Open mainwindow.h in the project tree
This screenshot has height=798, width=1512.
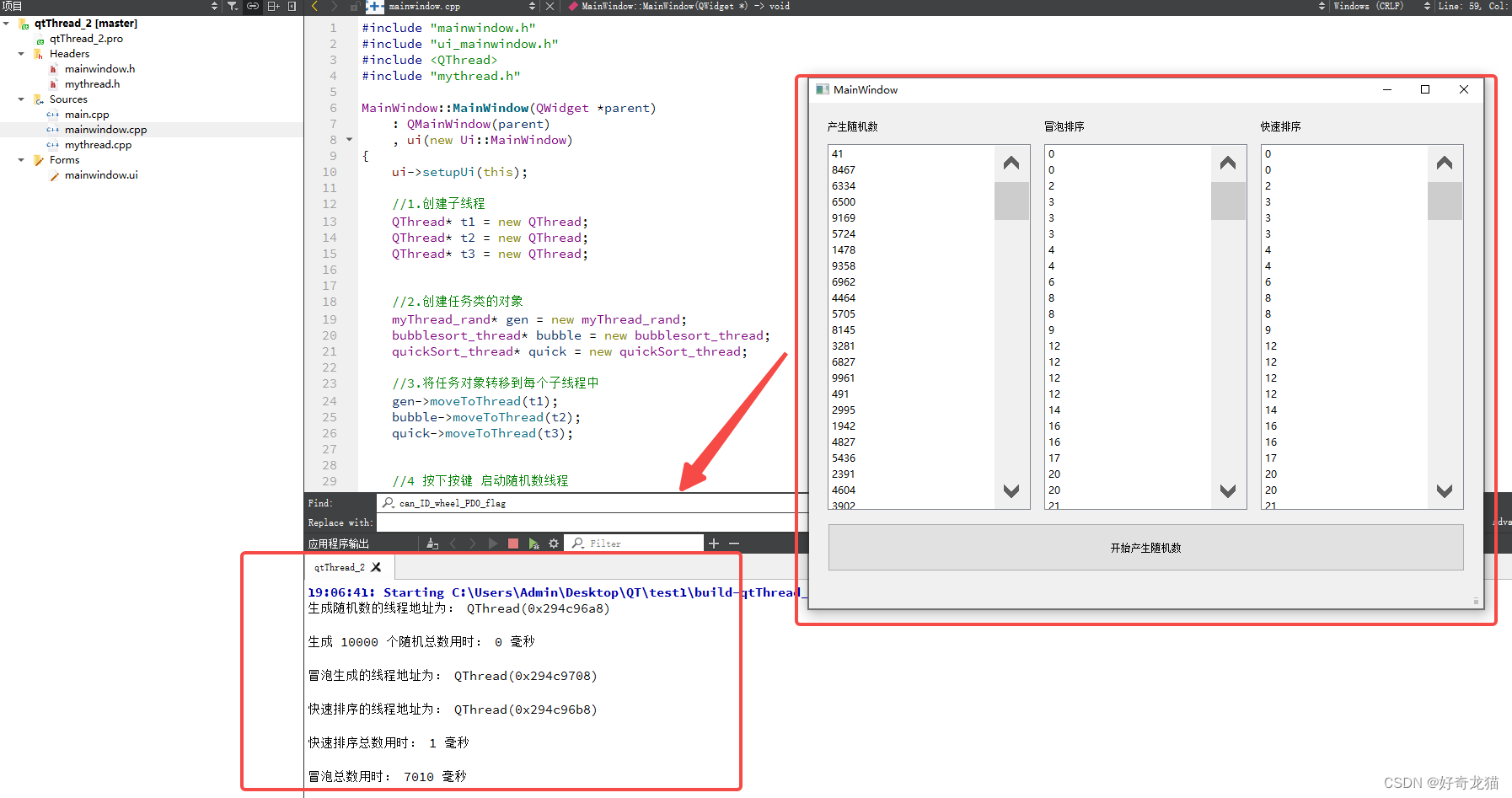[99, 69]
